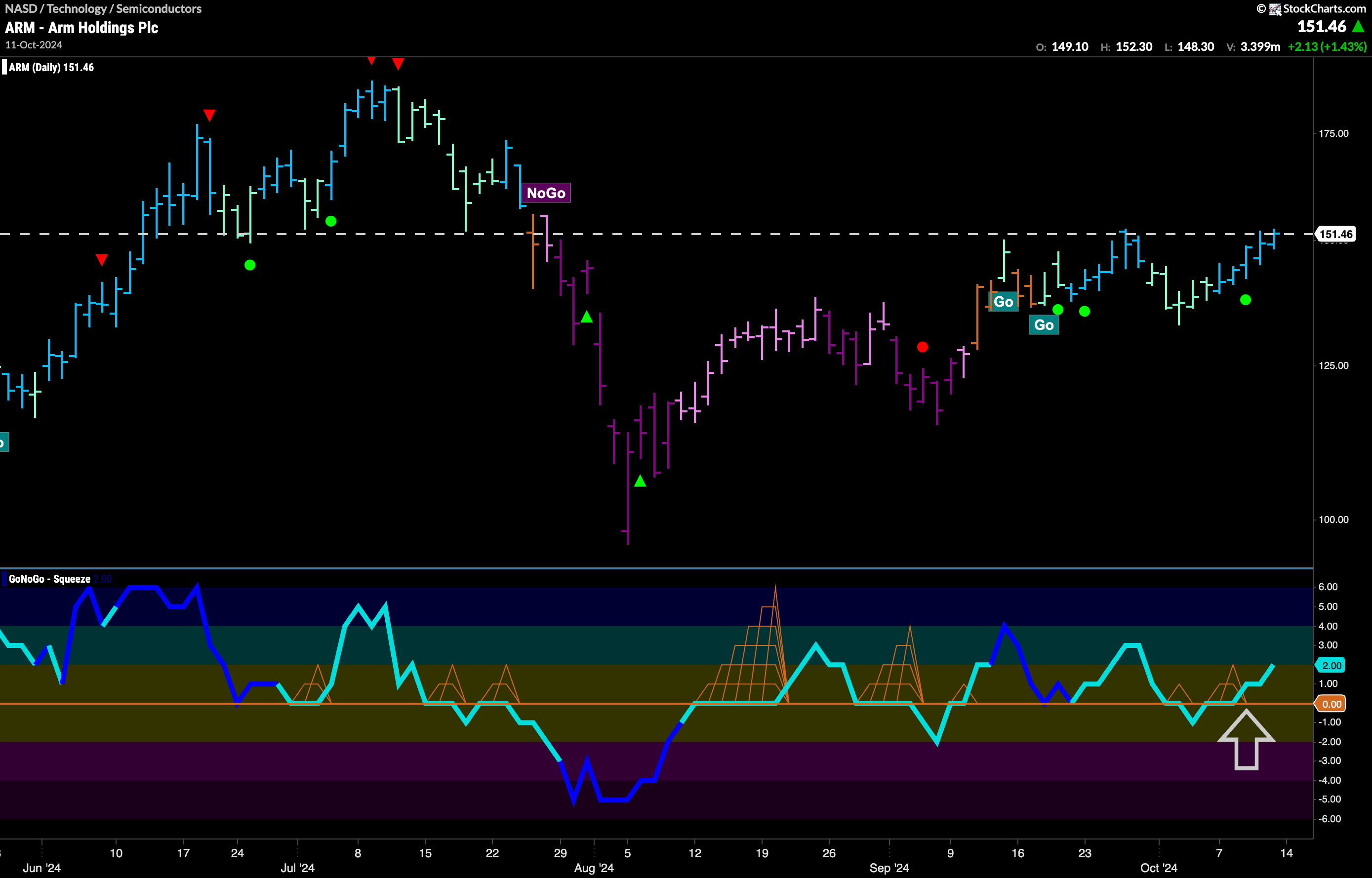The image size is (1372, 878).
Task: Click the high value 152.30
Action: 1133,47
